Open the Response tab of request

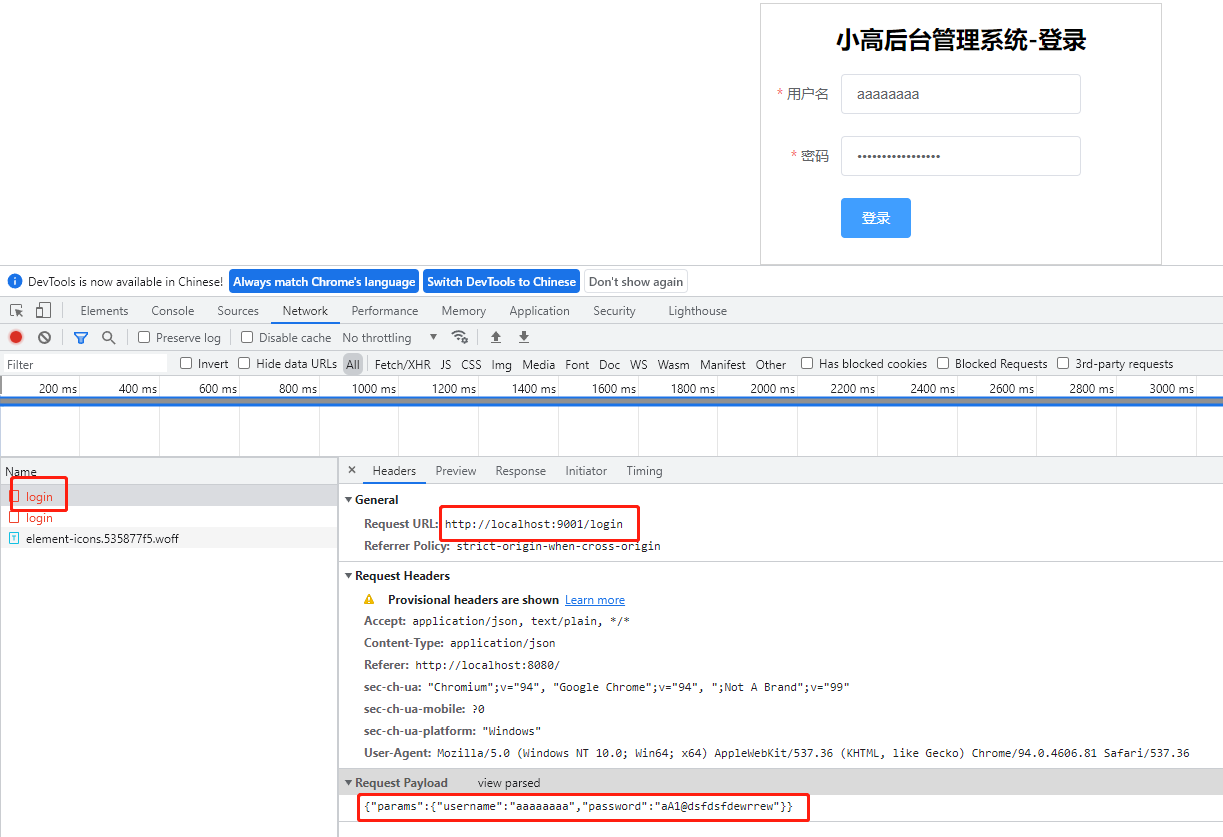(x=521, y=471)
